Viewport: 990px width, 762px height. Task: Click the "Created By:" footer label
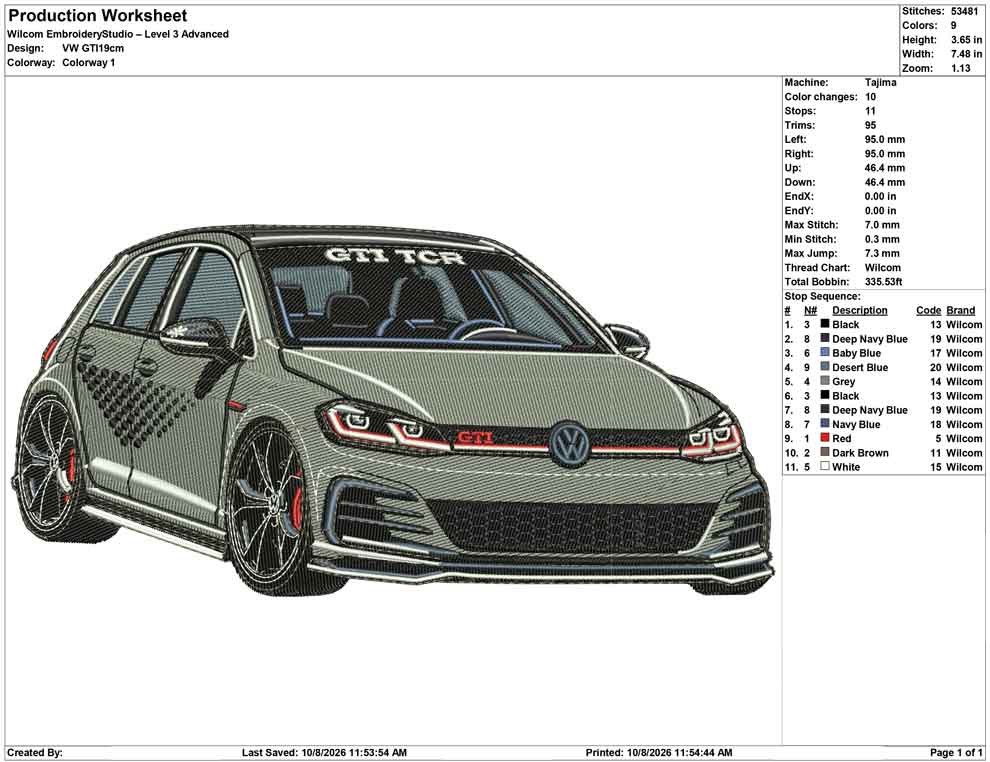tap(35, 752)
